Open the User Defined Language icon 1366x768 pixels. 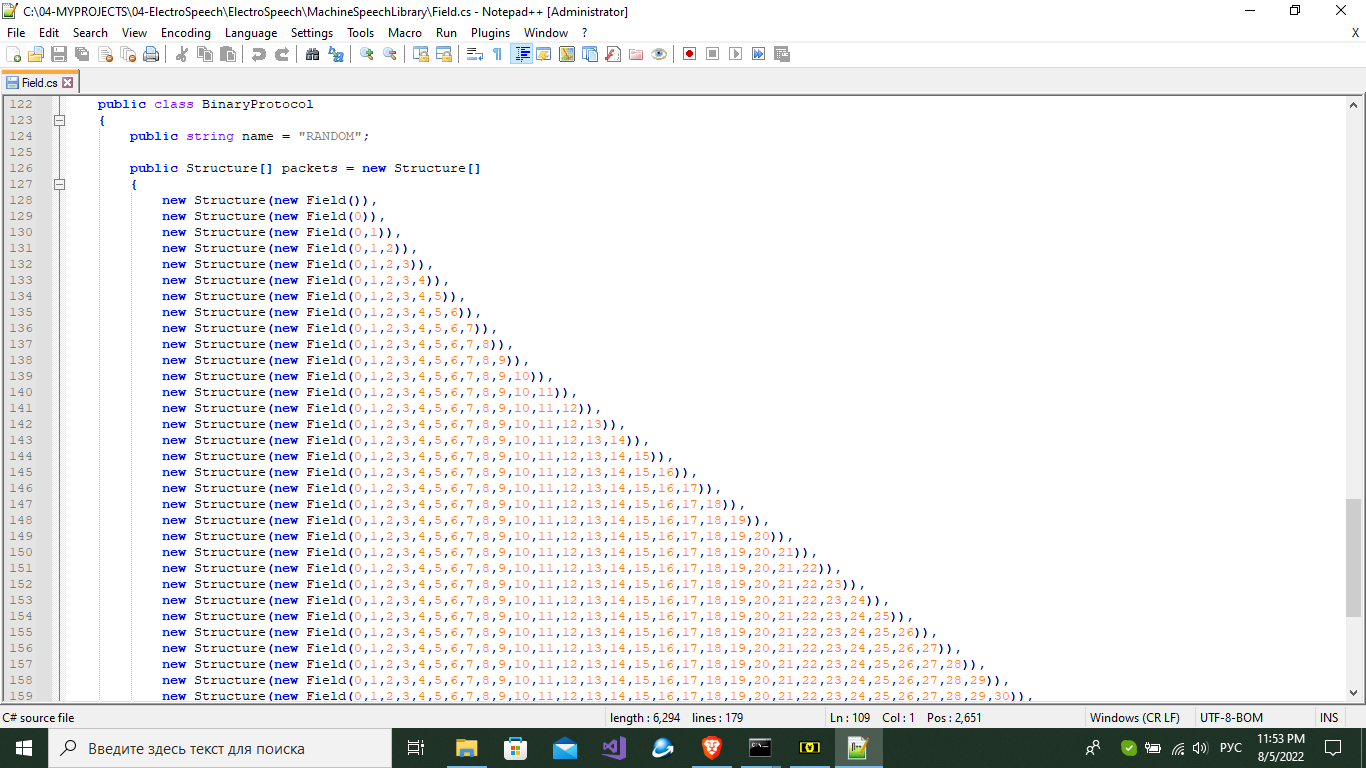pos(544,54)
